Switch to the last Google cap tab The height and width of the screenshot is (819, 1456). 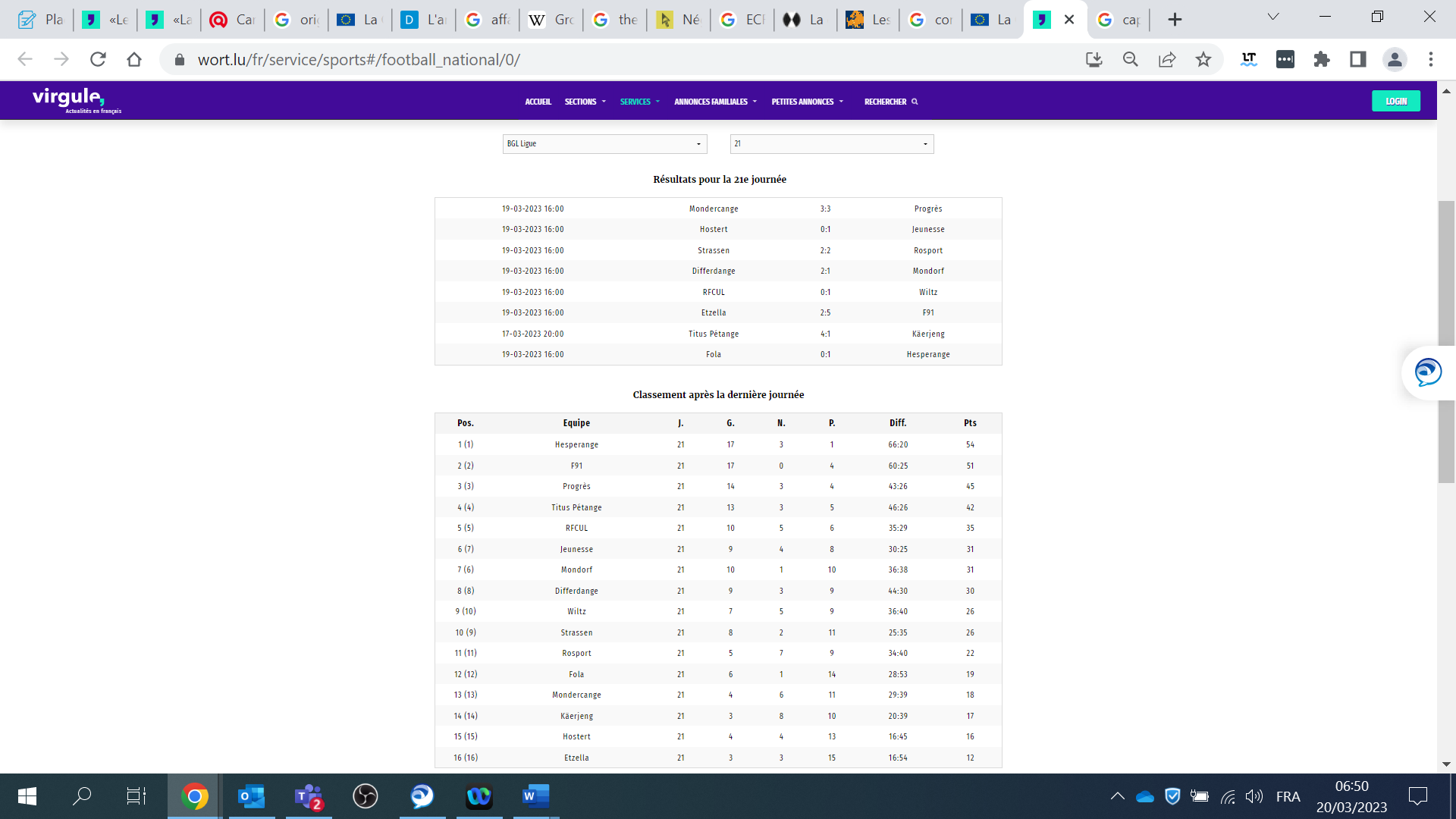tap(1119, 20)
